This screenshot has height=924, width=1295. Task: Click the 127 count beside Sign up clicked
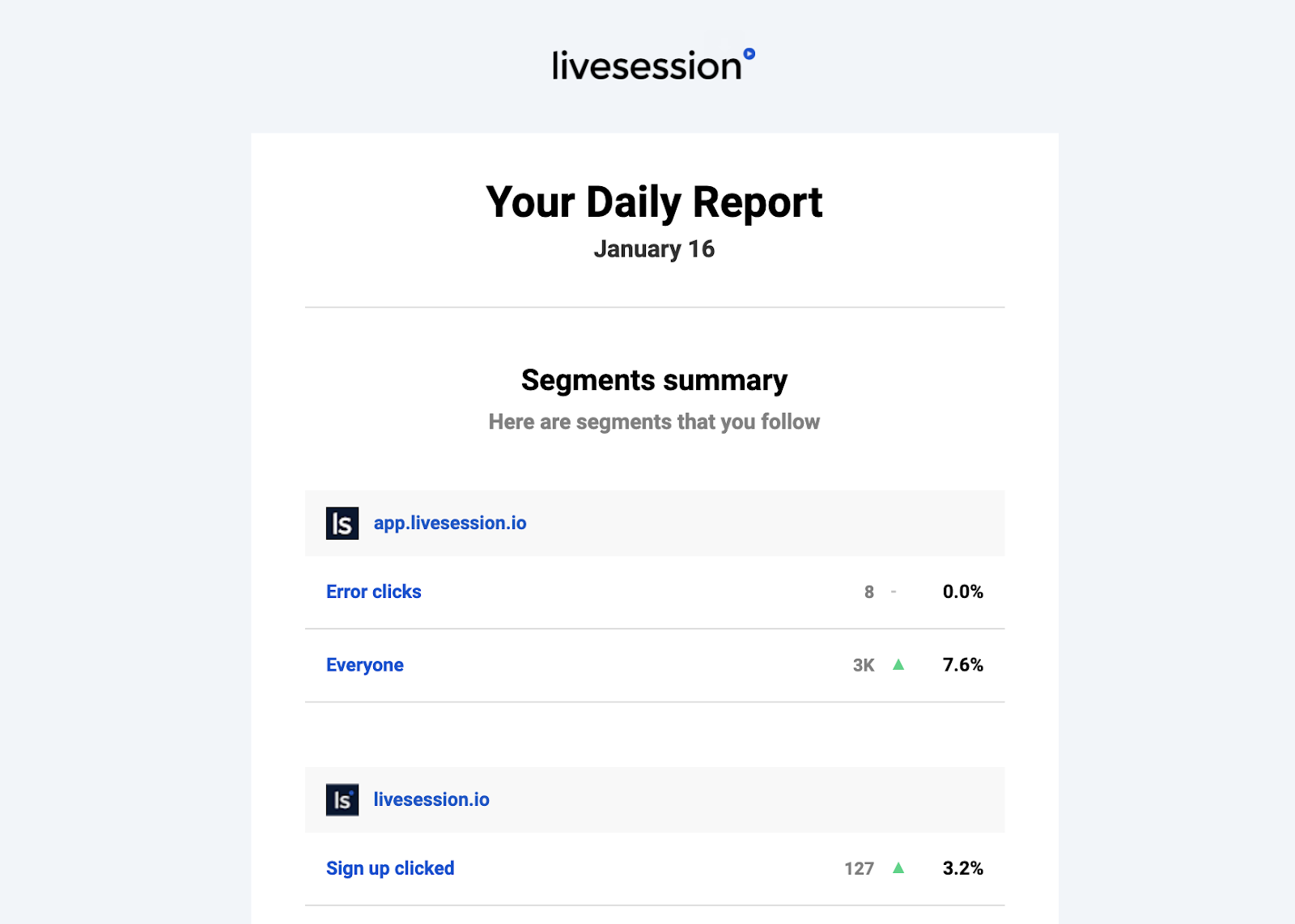(x=859, y=867)
